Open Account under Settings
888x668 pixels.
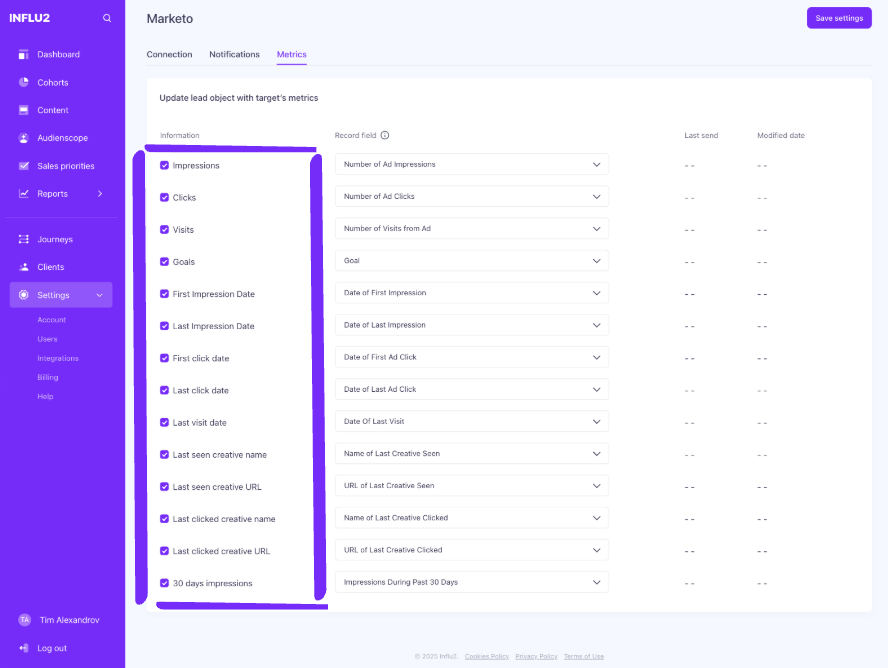[52, 320]
